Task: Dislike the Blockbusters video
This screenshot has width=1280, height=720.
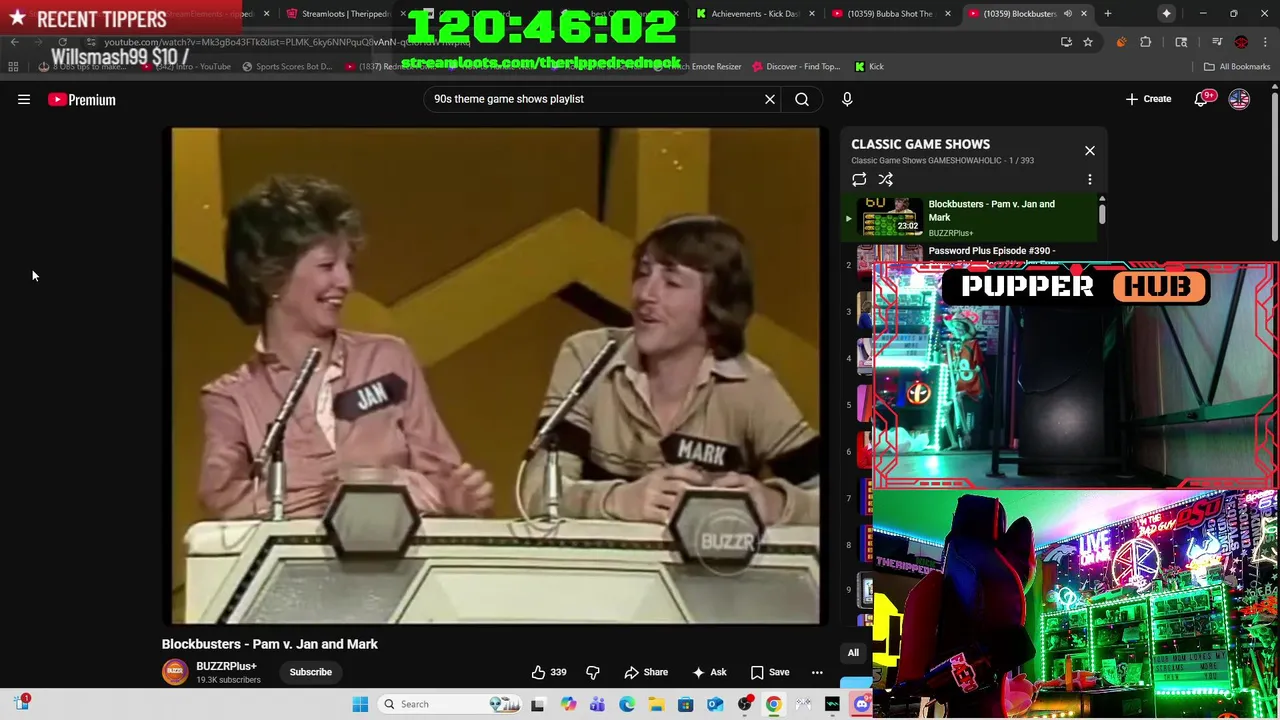Action: click(592, 672)
